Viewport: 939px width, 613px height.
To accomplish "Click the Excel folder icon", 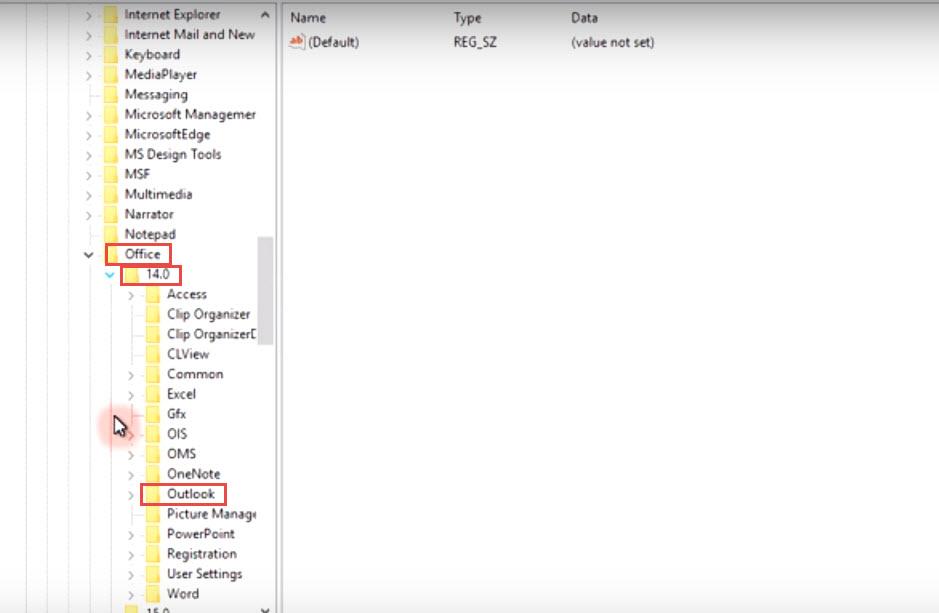I will (153, 394).
